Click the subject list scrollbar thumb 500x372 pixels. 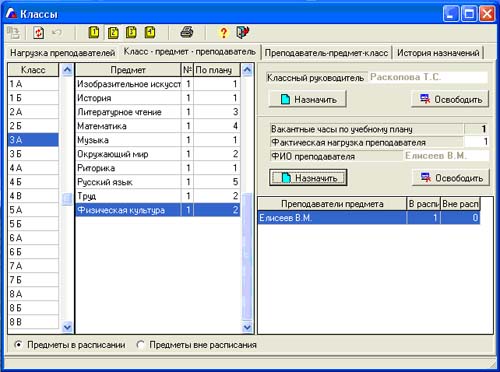(x=247, y=257)
